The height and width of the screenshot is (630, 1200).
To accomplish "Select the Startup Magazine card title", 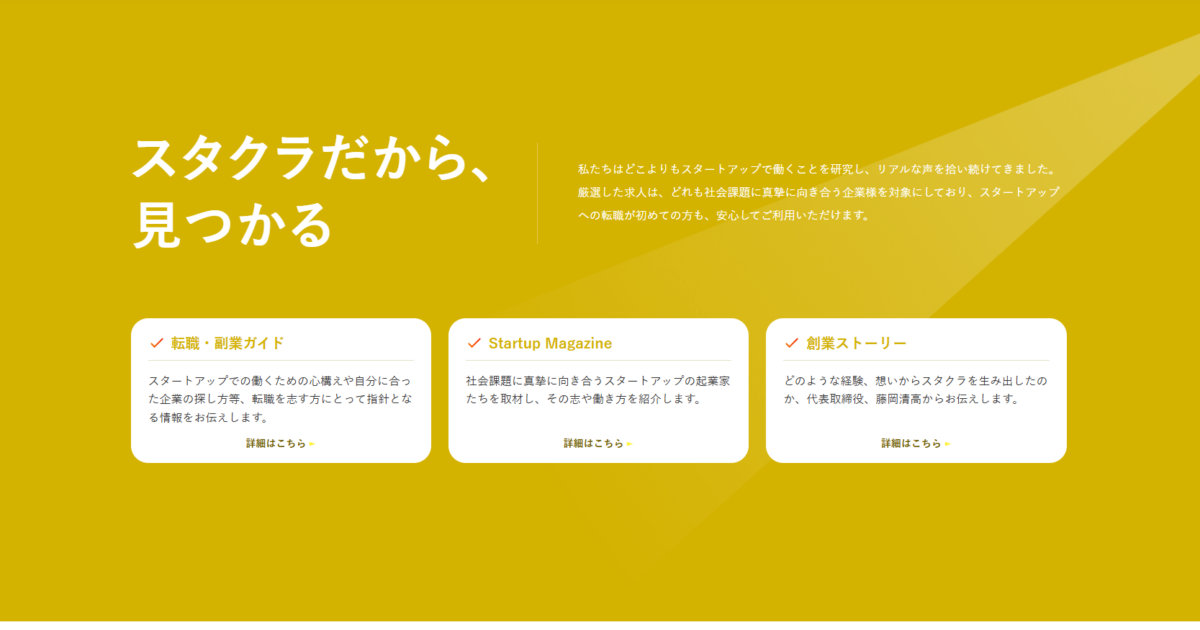I will tap(550, 343).
